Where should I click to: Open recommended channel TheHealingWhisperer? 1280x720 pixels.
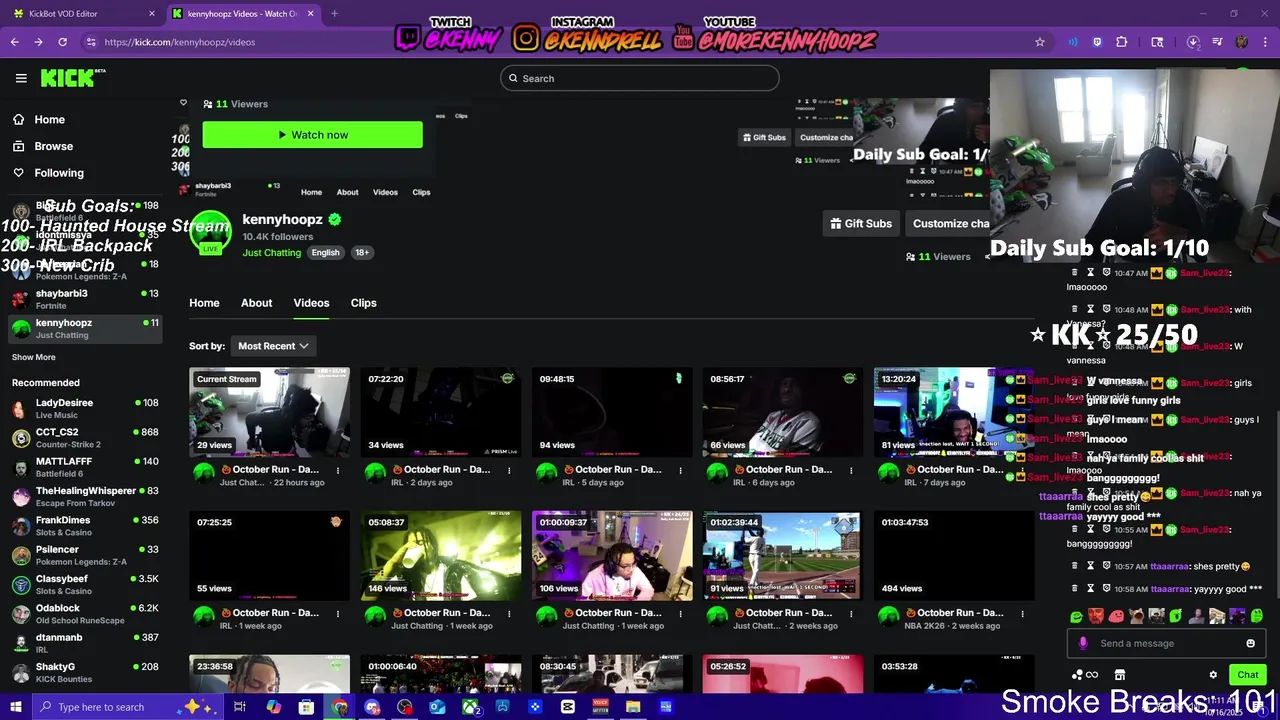point(85,496)
